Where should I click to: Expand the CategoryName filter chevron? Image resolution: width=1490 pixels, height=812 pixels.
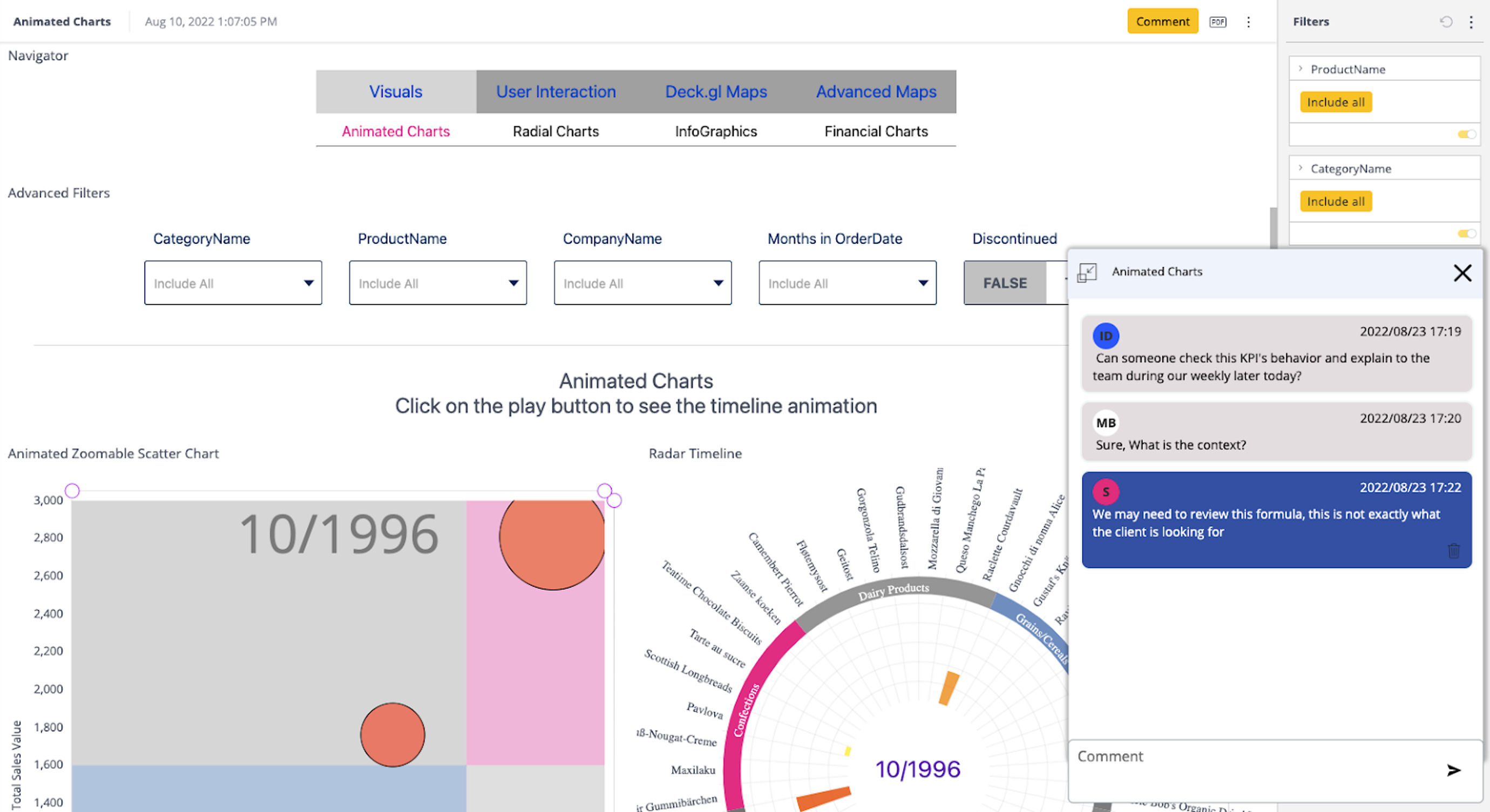point(1301,168)
